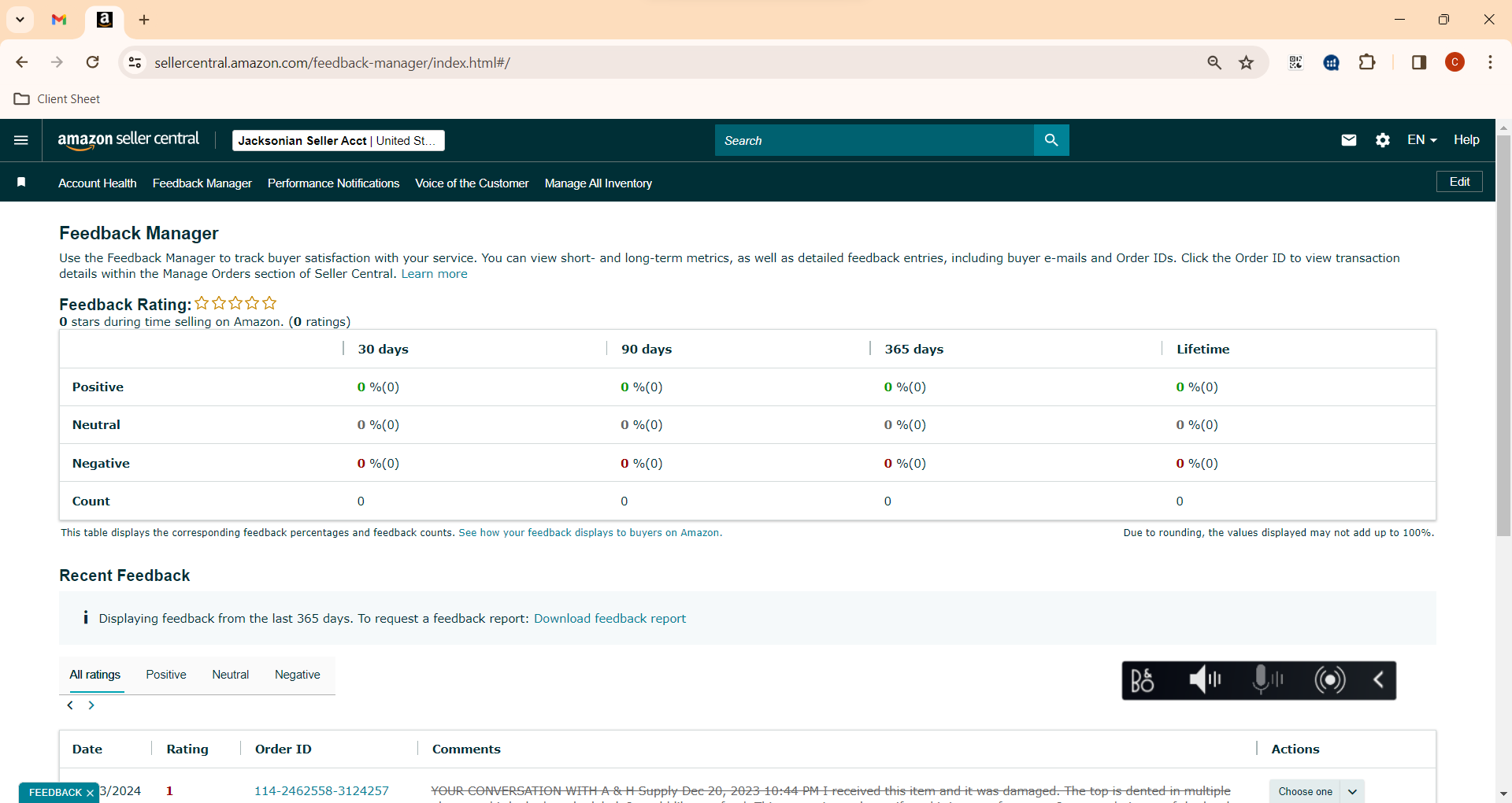1512x803 pixels.
Task: Open the hamburger navigation menu
Action: (x=21, y=140)
